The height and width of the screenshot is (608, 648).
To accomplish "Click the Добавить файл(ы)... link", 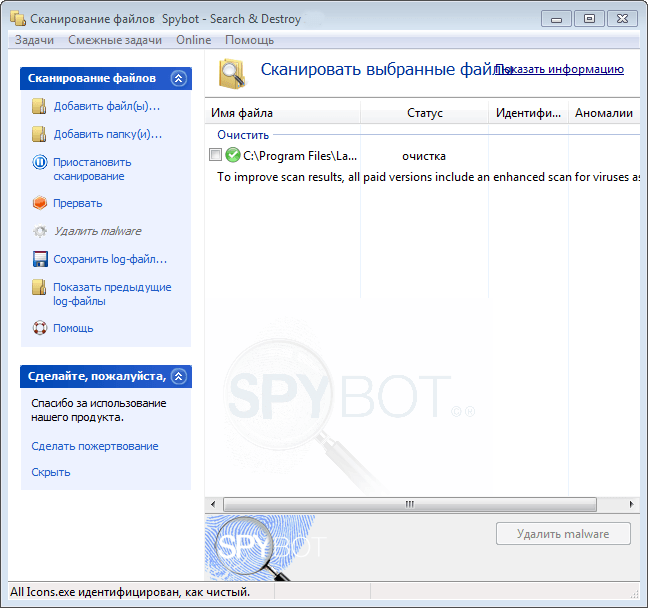I will point(107,106).
